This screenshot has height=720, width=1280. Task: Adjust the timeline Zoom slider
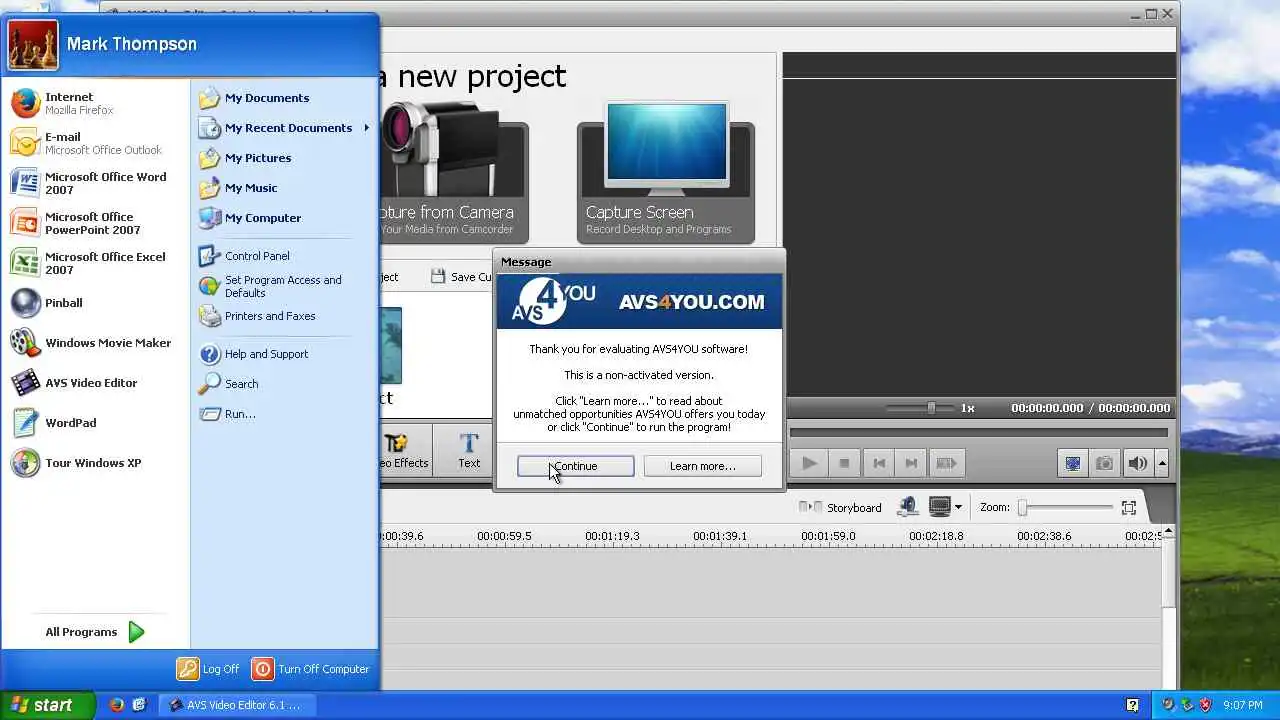pos(1067,508)
